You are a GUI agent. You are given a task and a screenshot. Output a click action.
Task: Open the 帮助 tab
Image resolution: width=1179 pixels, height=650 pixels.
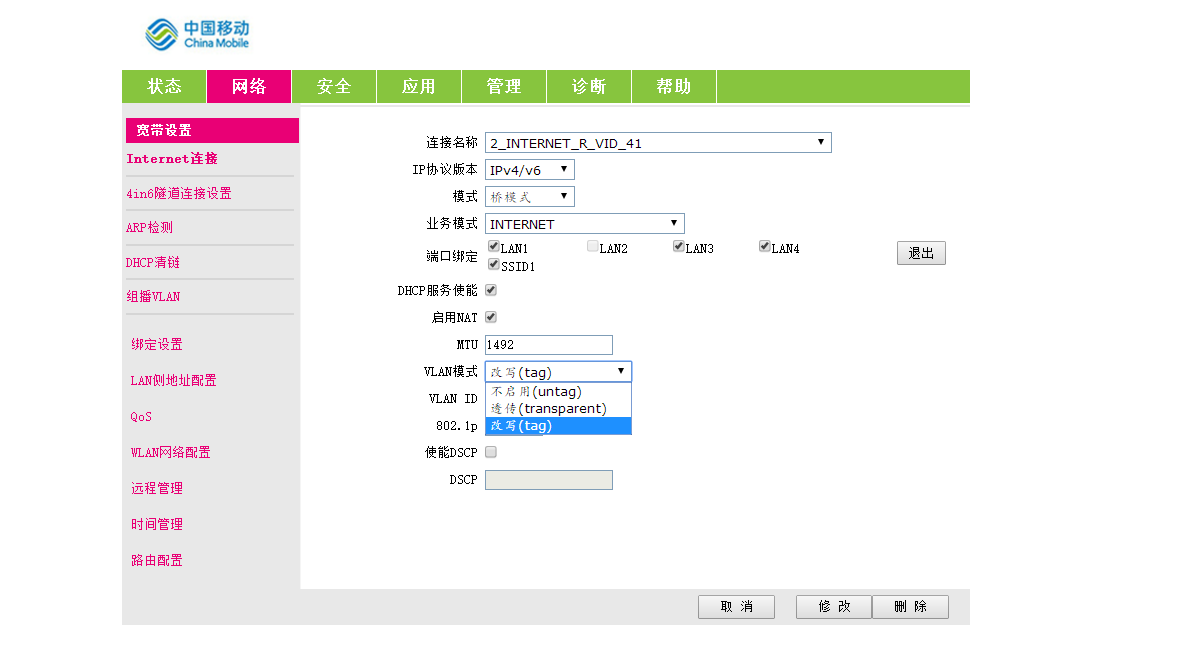pos(674,87)
